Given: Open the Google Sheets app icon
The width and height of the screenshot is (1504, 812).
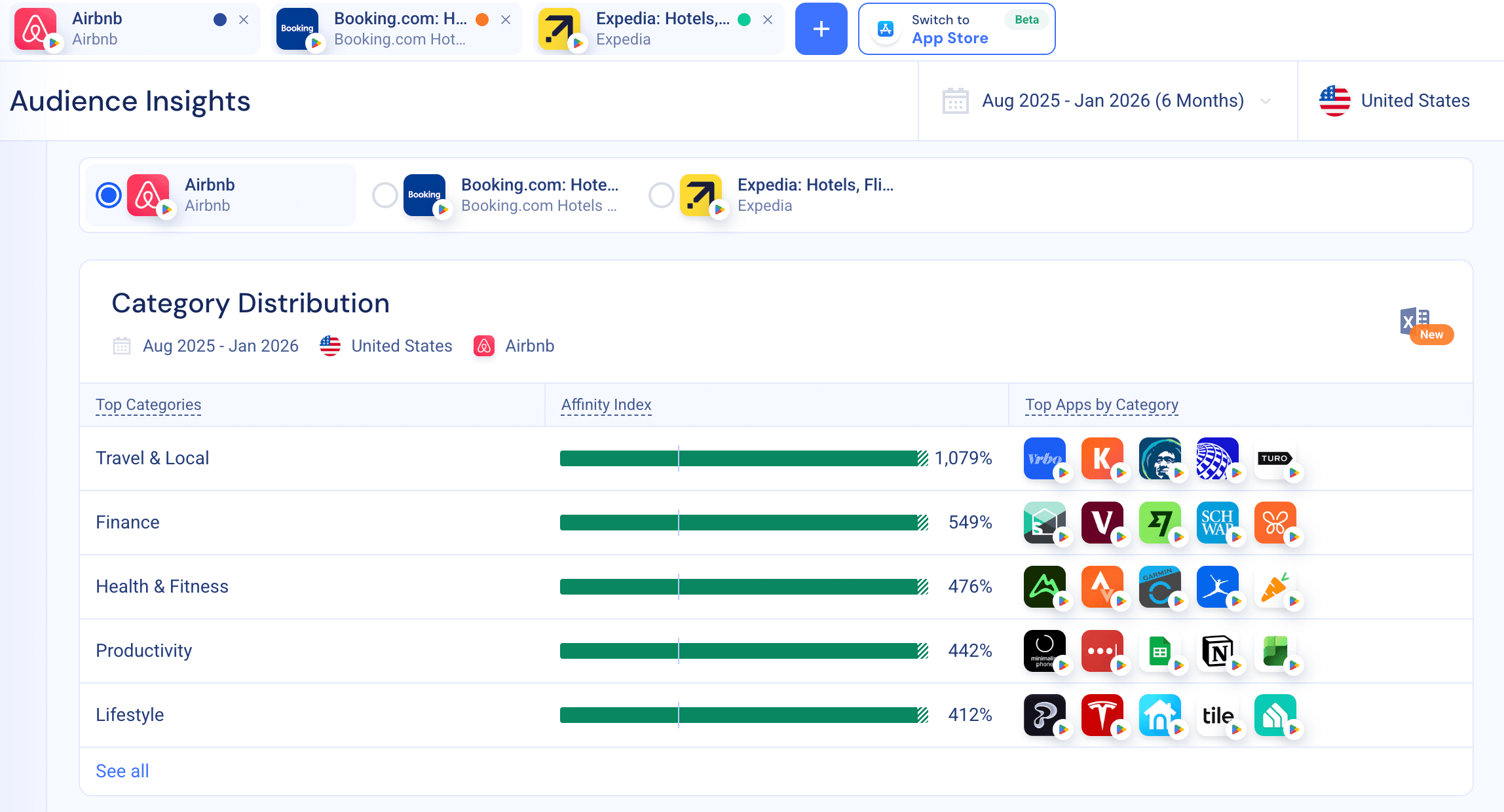Looking at the screenshot, I should (1159, 651).
